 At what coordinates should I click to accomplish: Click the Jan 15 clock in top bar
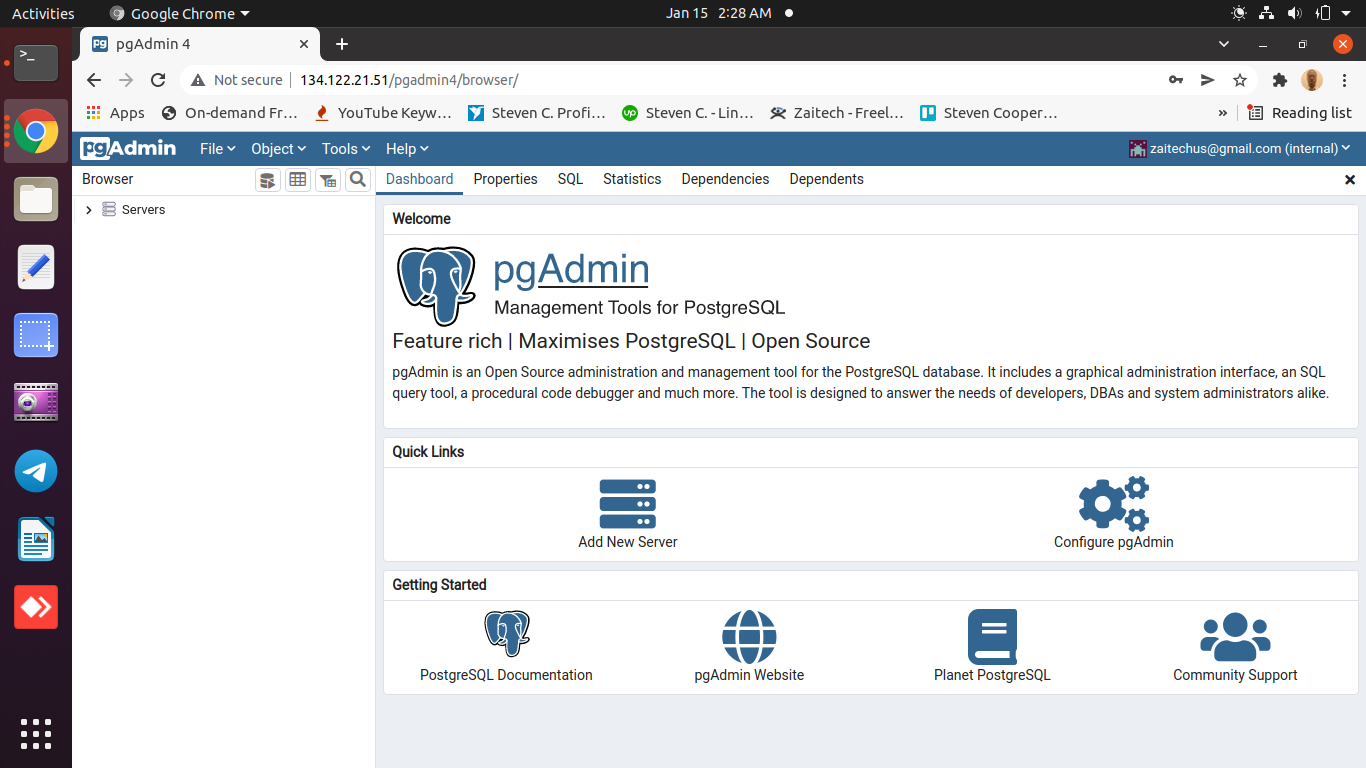point(719,13)
